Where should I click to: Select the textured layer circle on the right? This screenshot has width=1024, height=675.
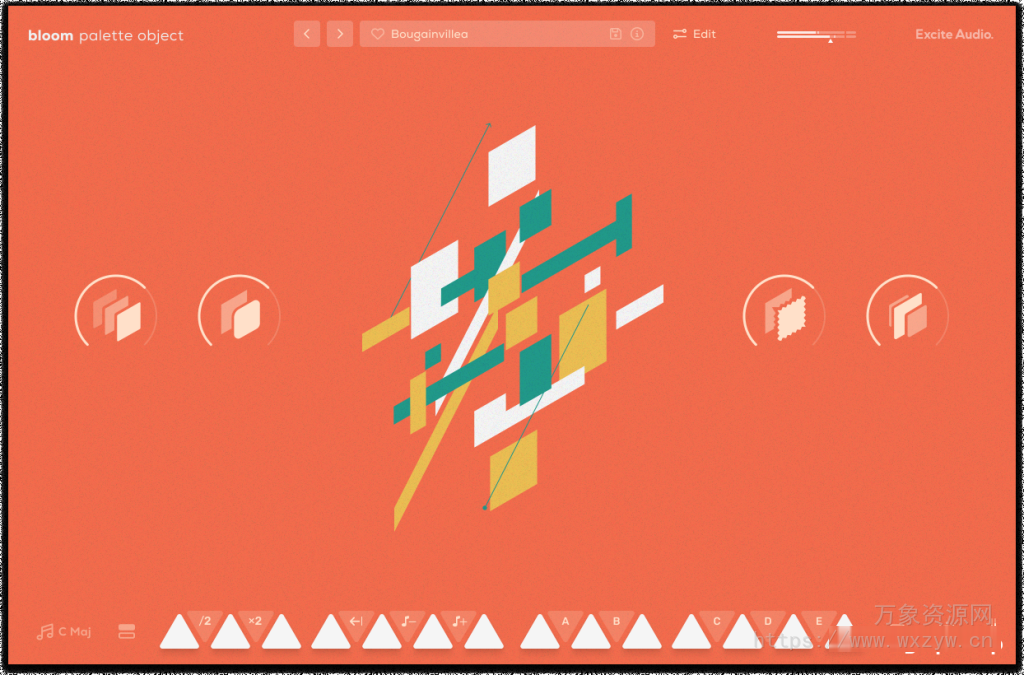[784, 313]
